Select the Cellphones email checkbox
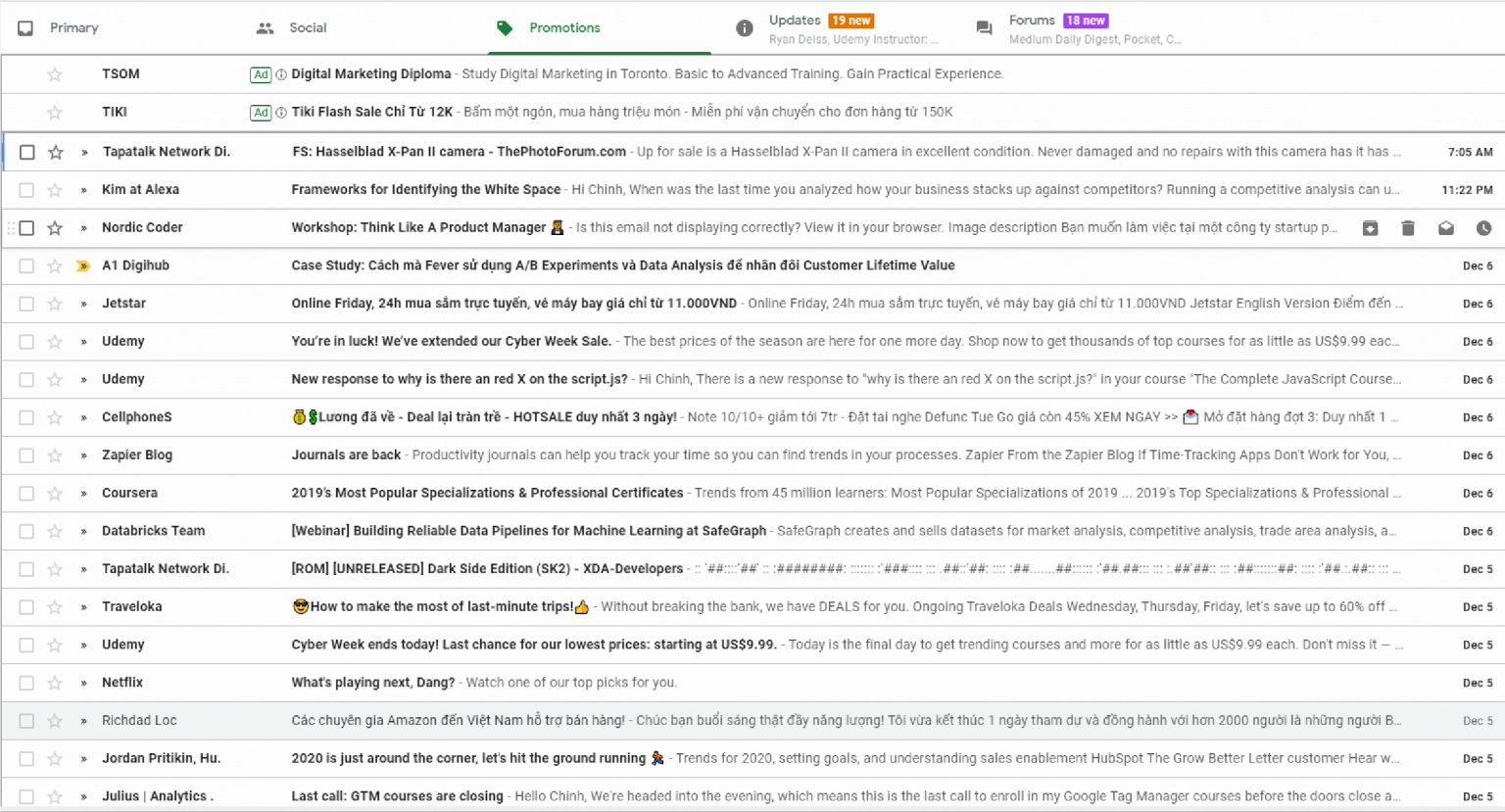The width and height of the screenshot is (1505, 812). (26, 417)
